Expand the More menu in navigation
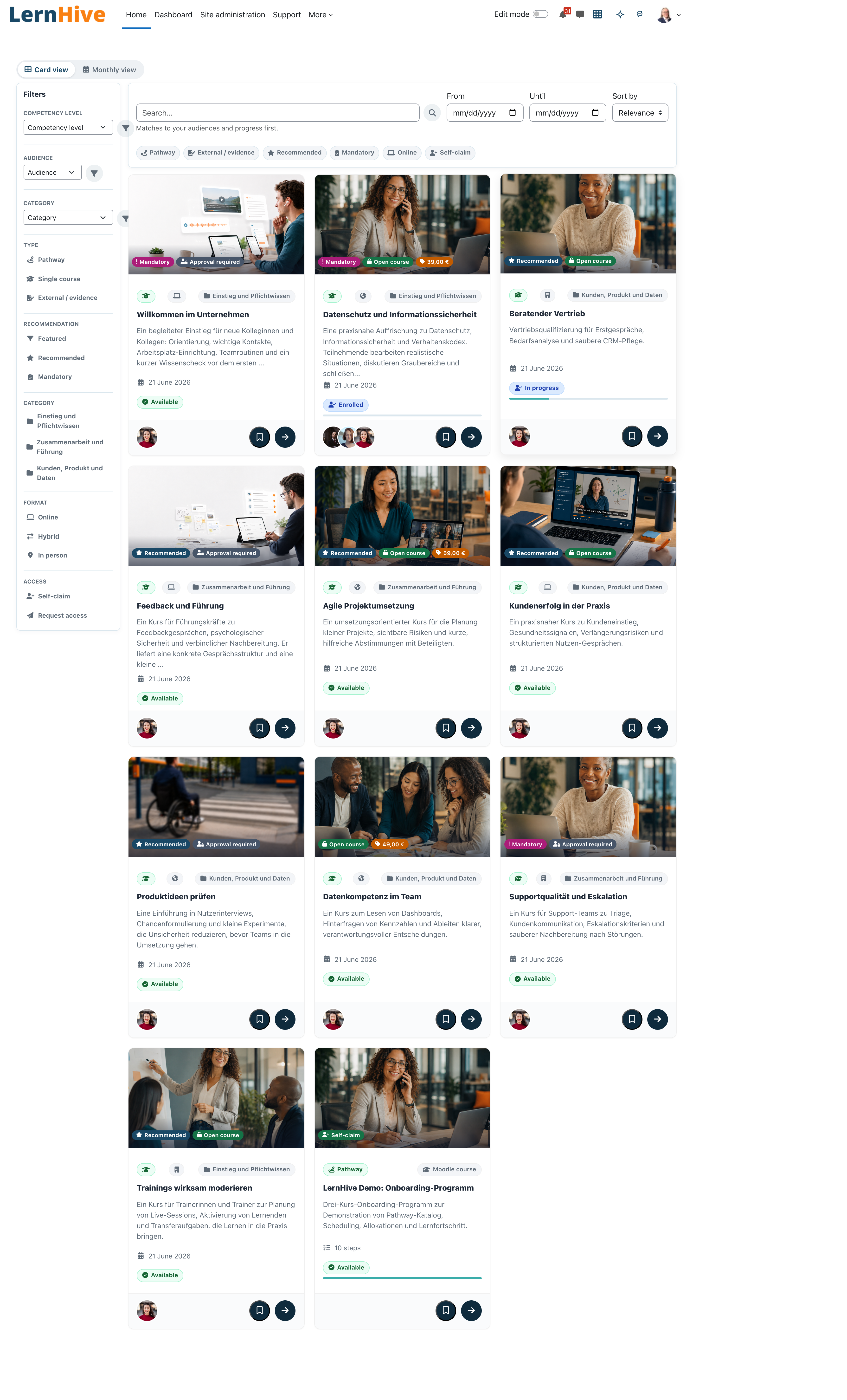 321,15
